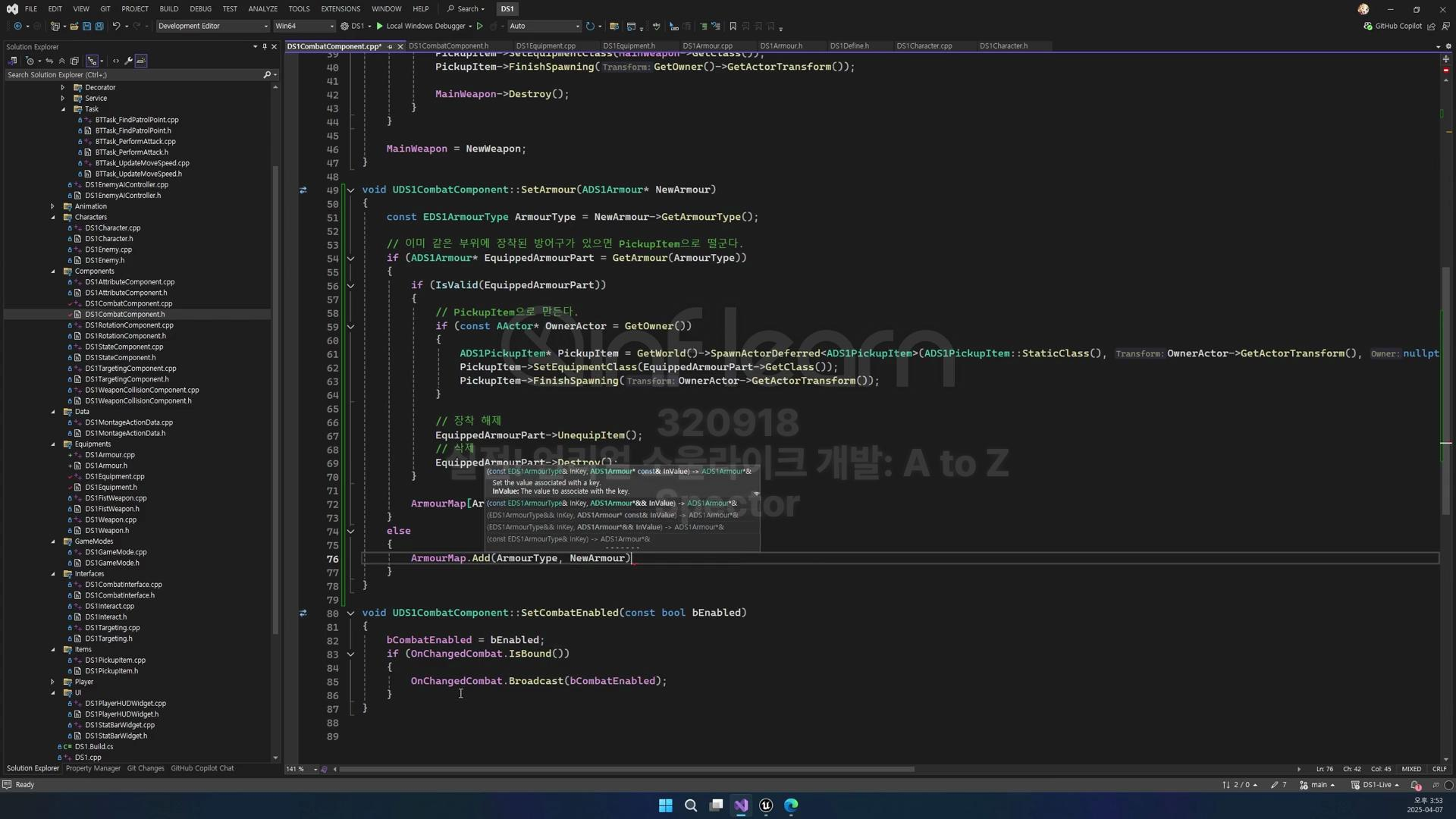Click the Visual Studio taskbar icon
Screen dimensions: 1456x819
click(x=741, y=805)
